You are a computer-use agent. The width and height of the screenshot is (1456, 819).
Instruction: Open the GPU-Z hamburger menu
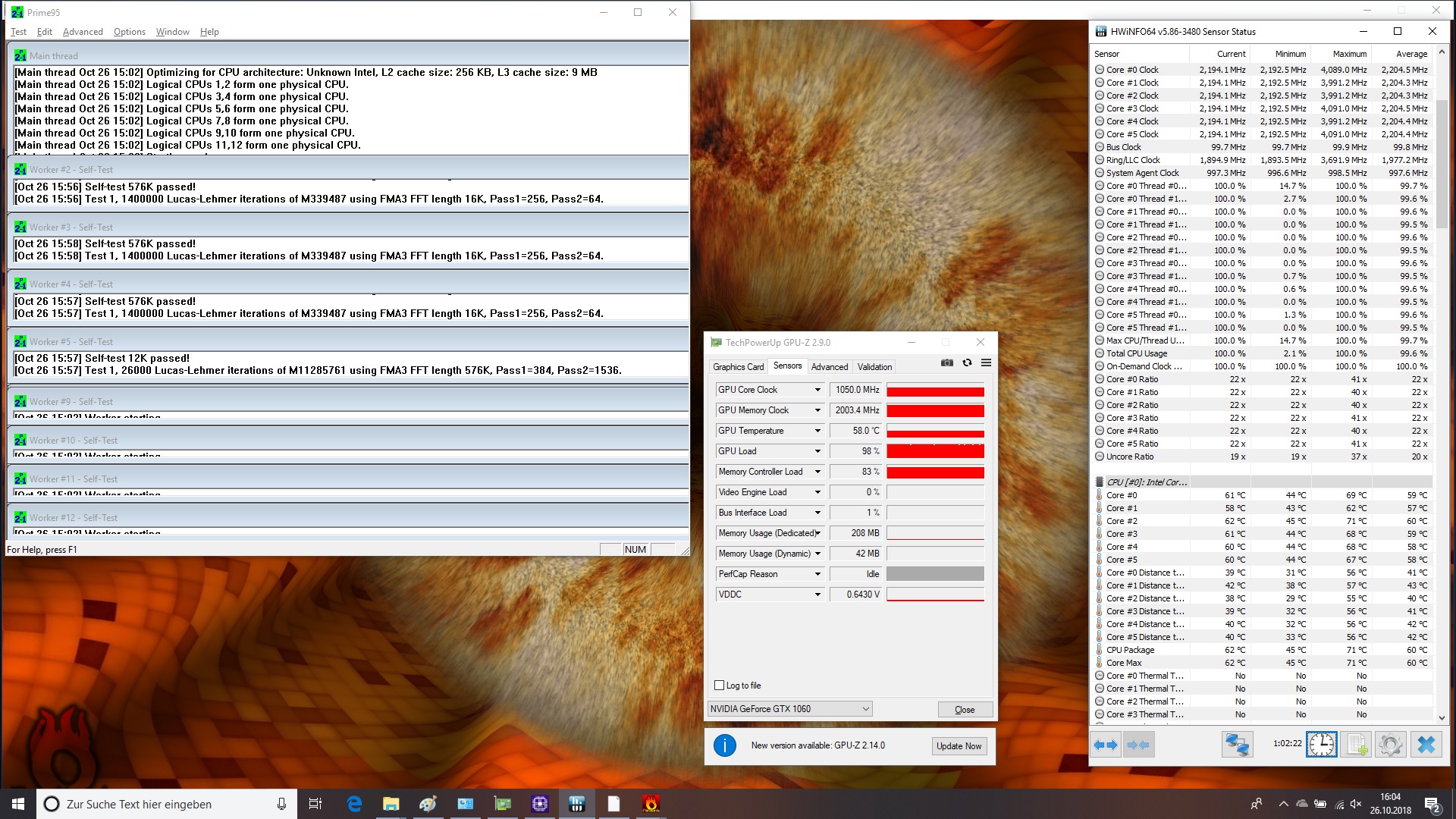pos(986,363)
